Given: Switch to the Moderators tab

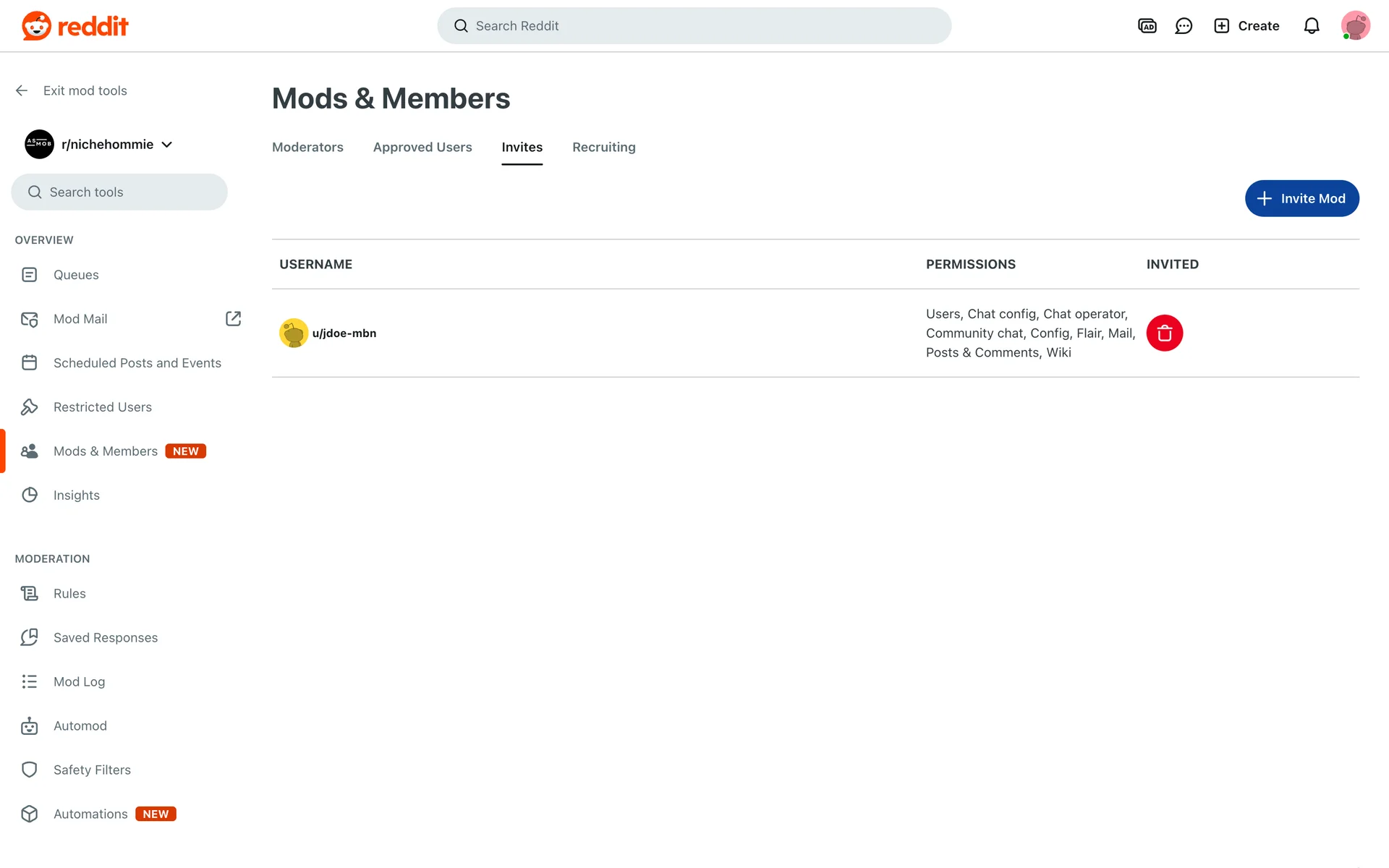Looking at the screenshot, I should coord(307,148).
